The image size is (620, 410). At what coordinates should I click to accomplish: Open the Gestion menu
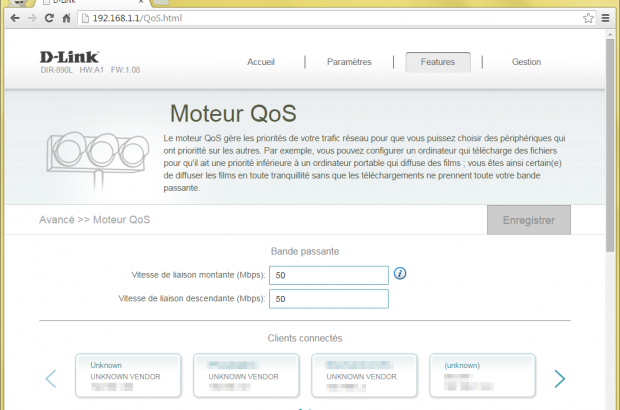526,62
